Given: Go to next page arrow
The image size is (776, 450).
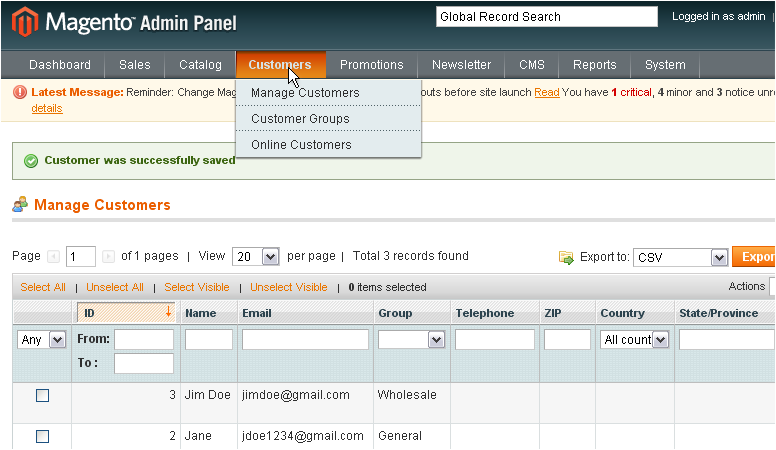Looking at the screenshot, I should click(108, 256).
